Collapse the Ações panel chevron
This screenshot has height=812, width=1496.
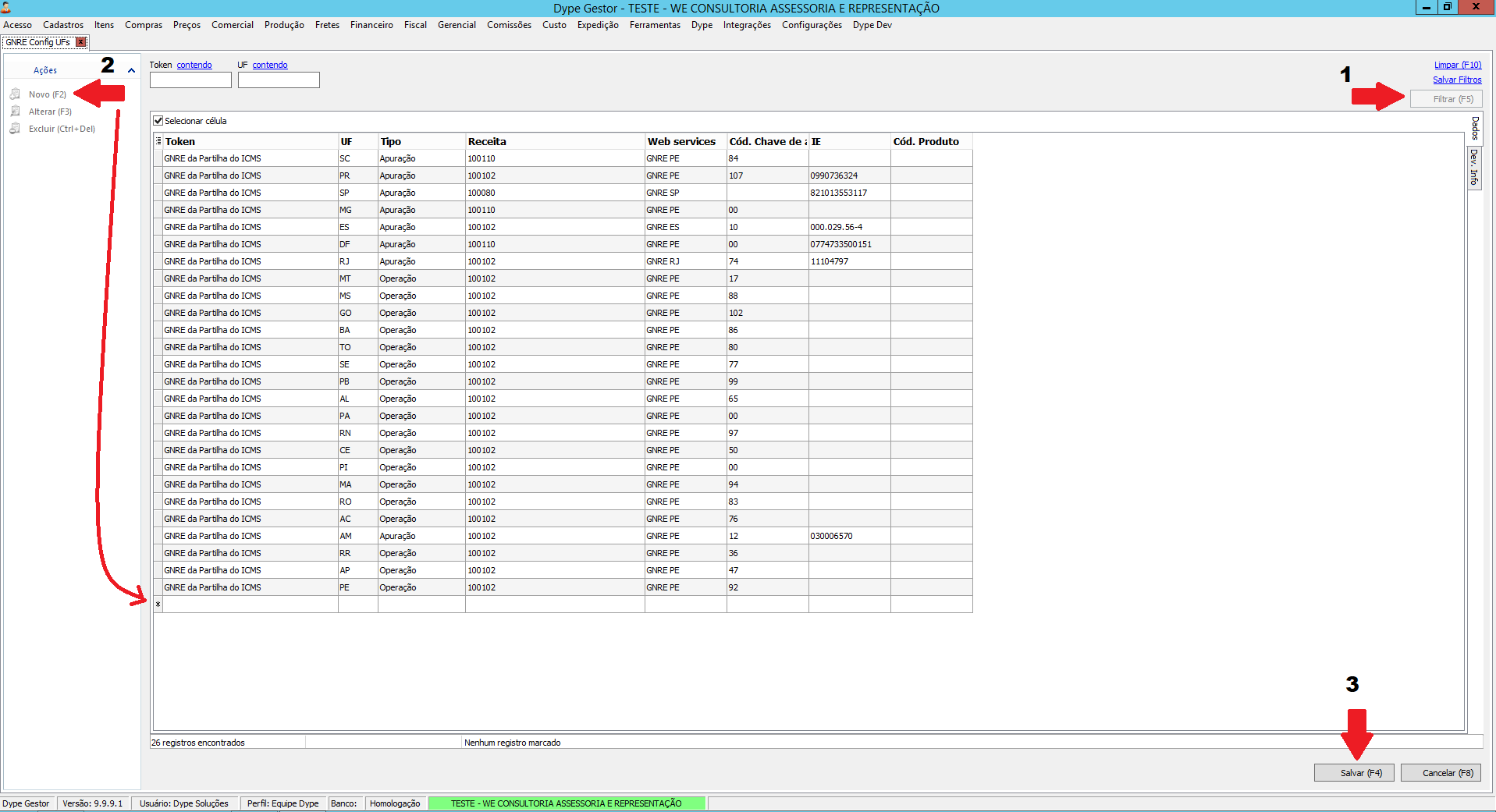point(131,70)
